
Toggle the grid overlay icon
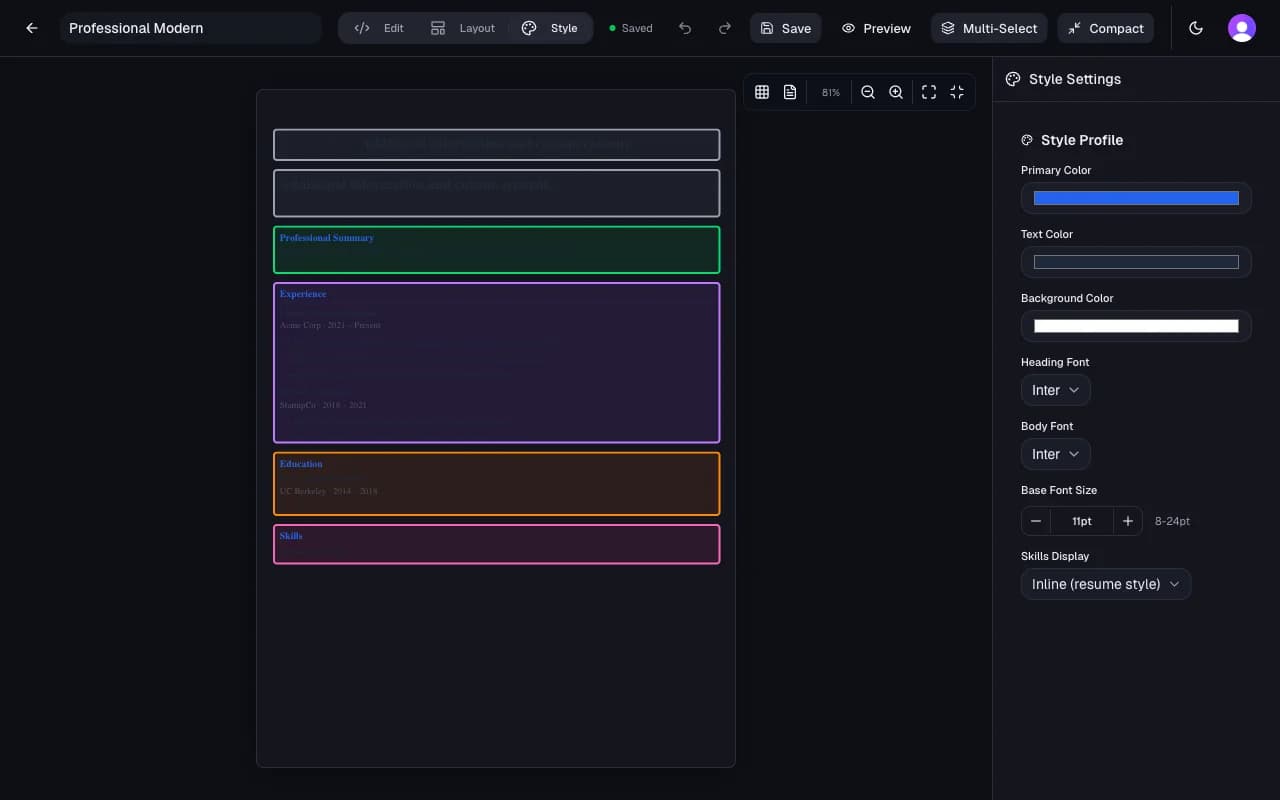(762, 92)
